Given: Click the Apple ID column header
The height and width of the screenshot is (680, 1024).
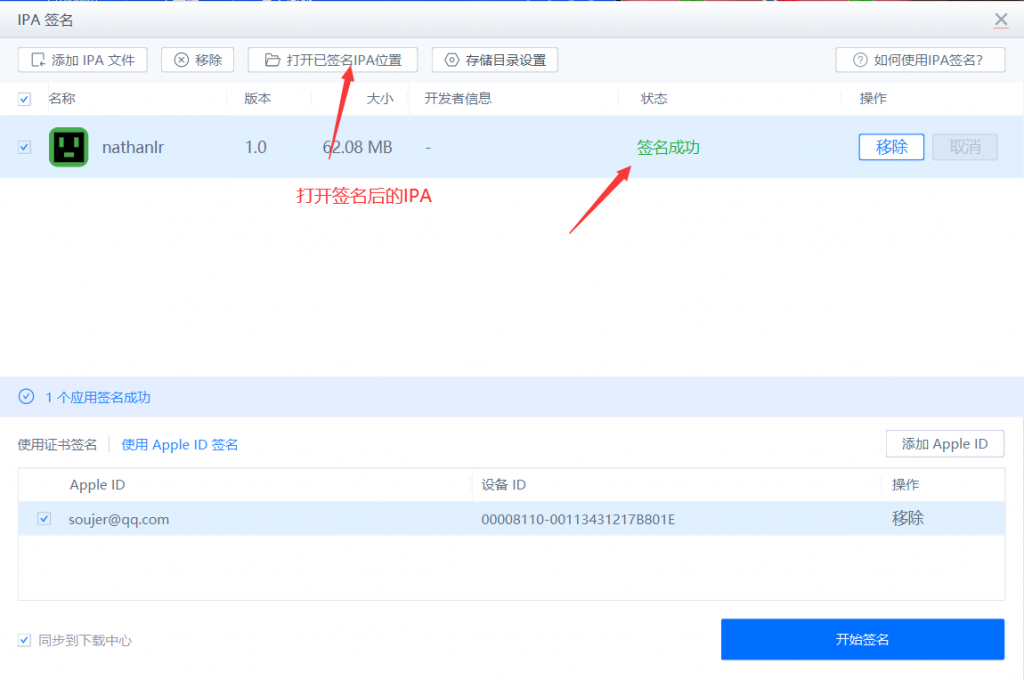Looking at the screenshot, I should coord(97,485).
